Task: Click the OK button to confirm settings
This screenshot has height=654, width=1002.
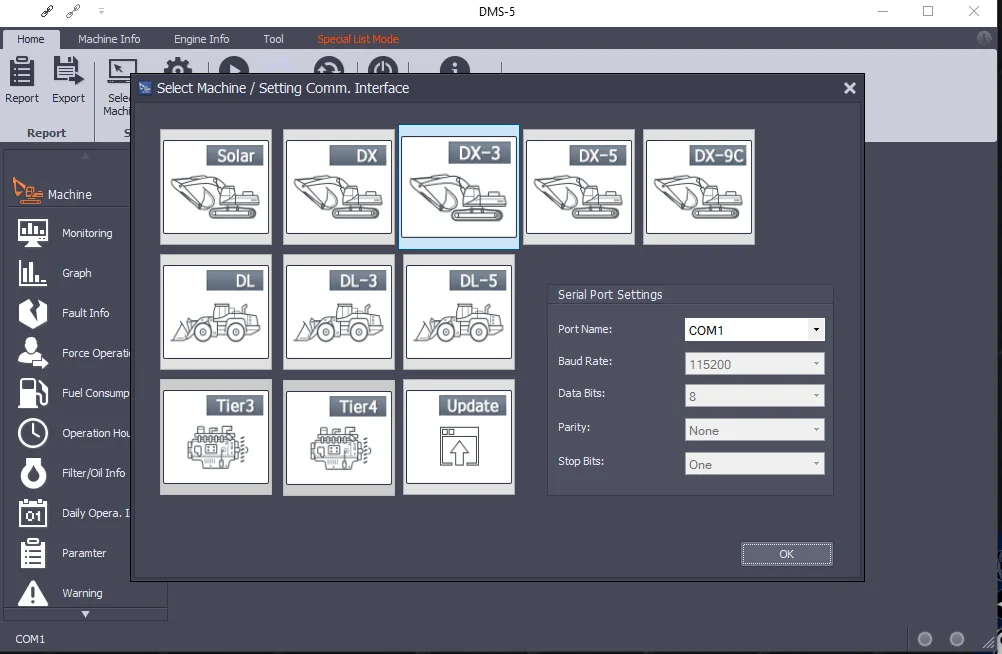Action: tap(786, 553)
